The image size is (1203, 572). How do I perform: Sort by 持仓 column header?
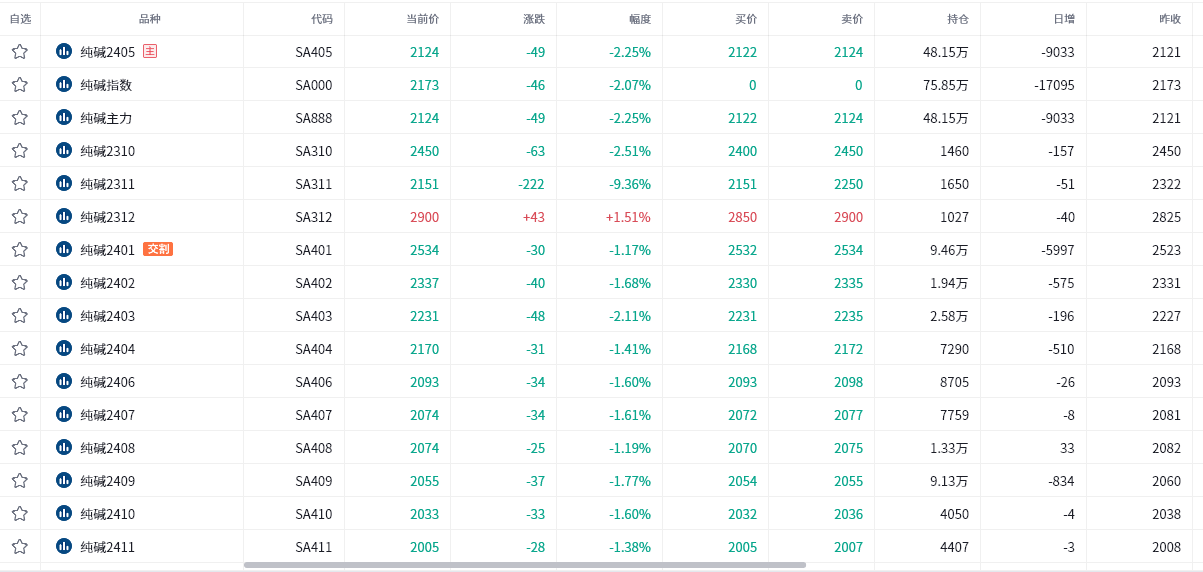click(957, 19)
